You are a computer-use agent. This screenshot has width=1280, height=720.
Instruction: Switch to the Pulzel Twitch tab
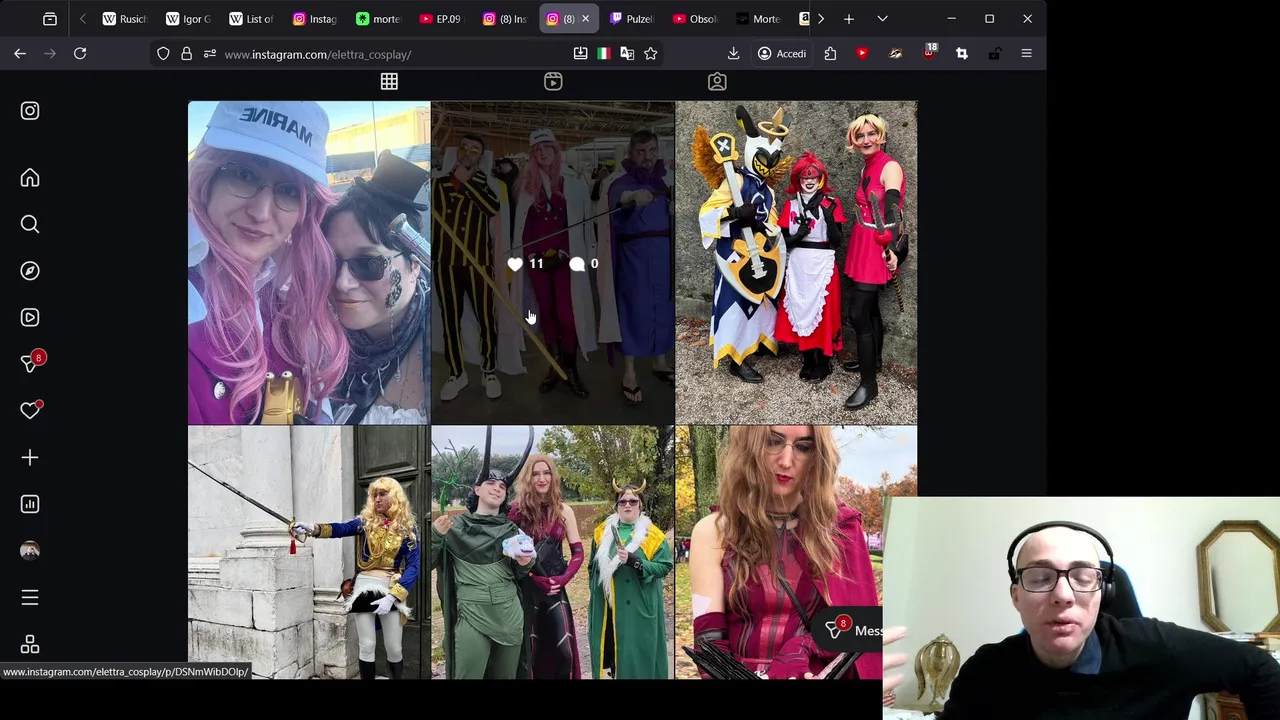coord(631,19)
